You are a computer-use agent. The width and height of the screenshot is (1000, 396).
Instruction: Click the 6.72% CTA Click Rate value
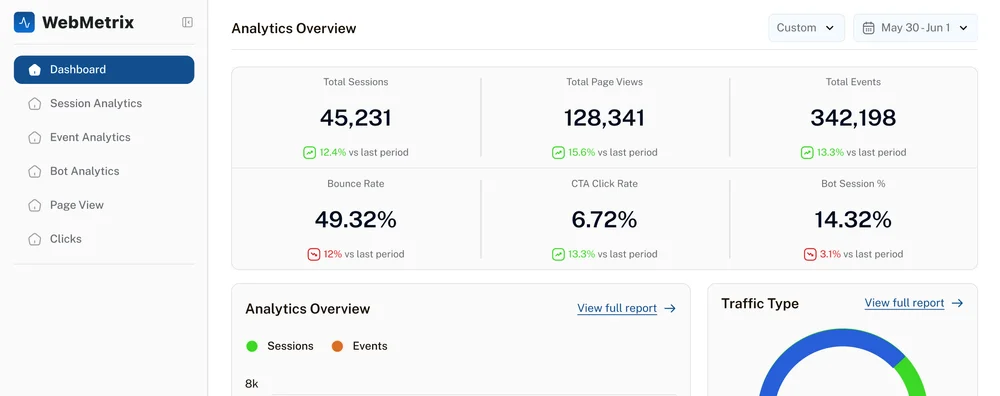(605, 220)
